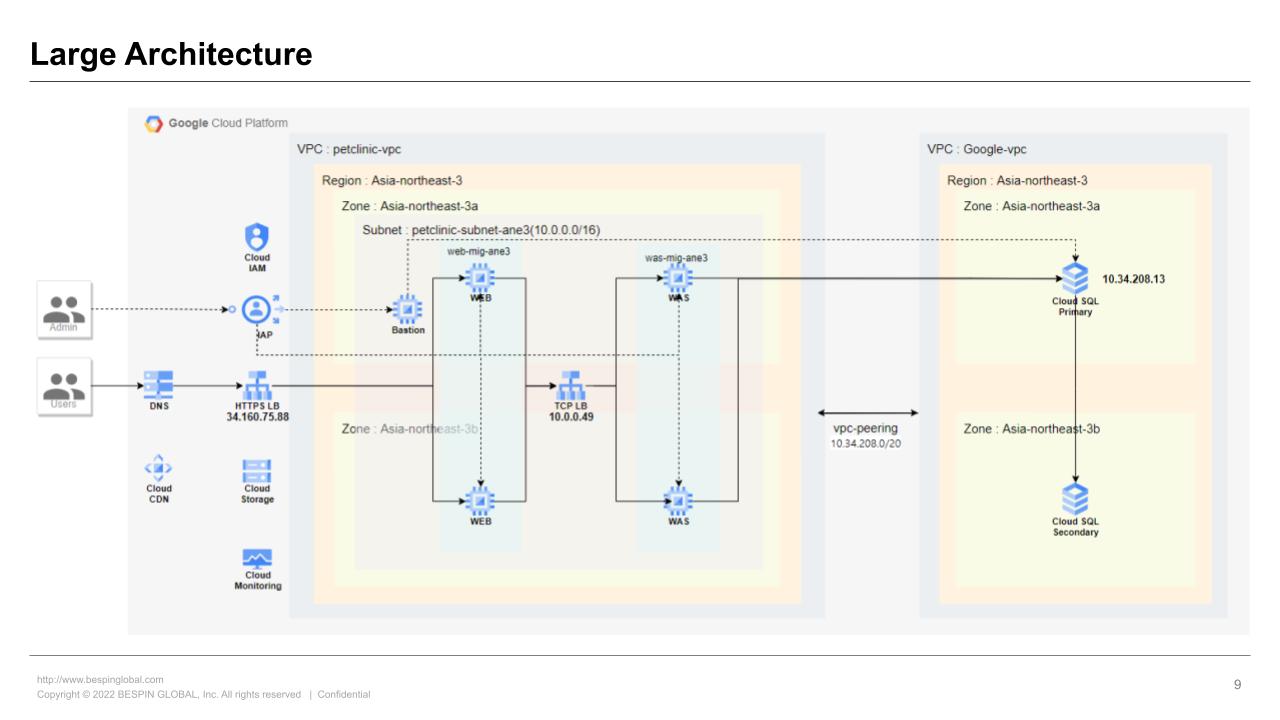Image resolution: width=1280 pixels, height=720 pixels.
Task: Click the Users group icon
Action: (x=63, y=386)
